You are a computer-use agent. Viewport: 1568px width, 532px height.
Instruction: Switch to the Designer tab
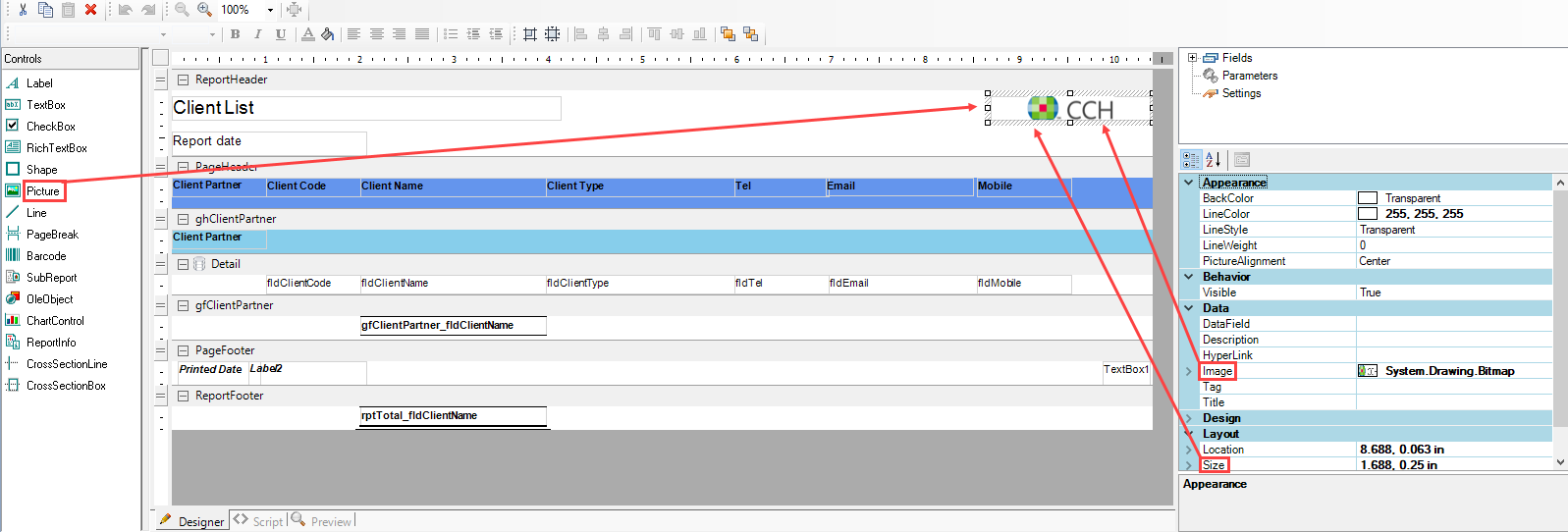click(x=192, y=521)
